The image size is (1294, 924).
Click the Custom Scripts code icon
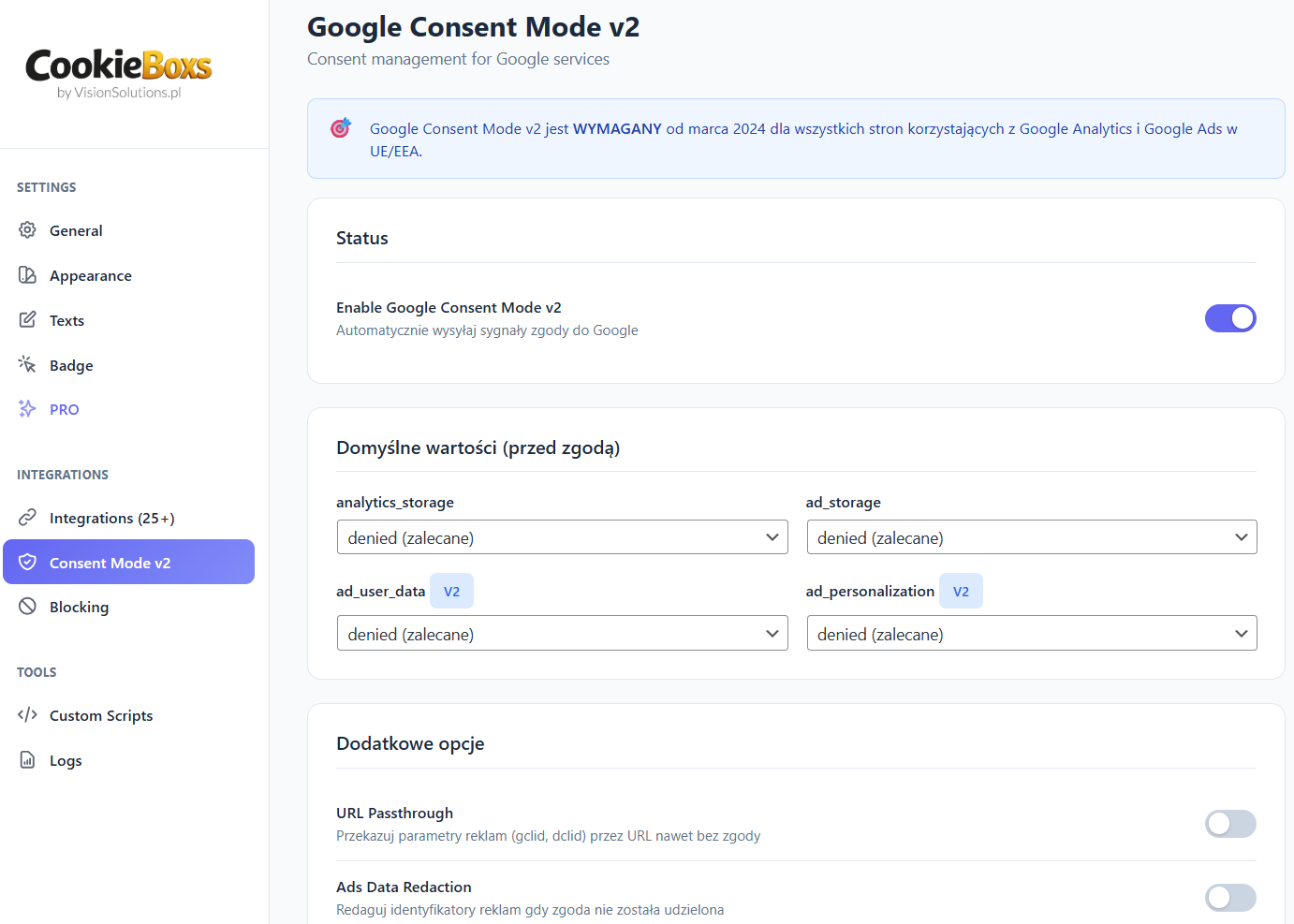pyautogui.click(x=27, y=714)
